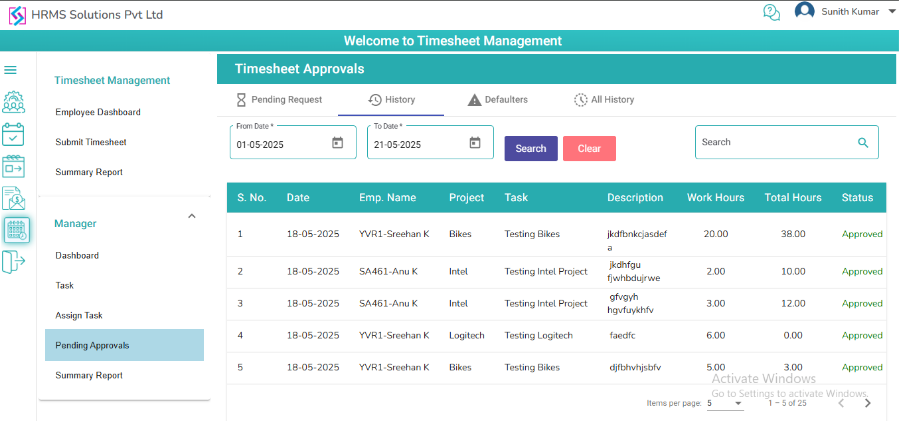Click the employee team icon in sidebar
This screenshot has height=421, width=900.
[x=14, y=102]
